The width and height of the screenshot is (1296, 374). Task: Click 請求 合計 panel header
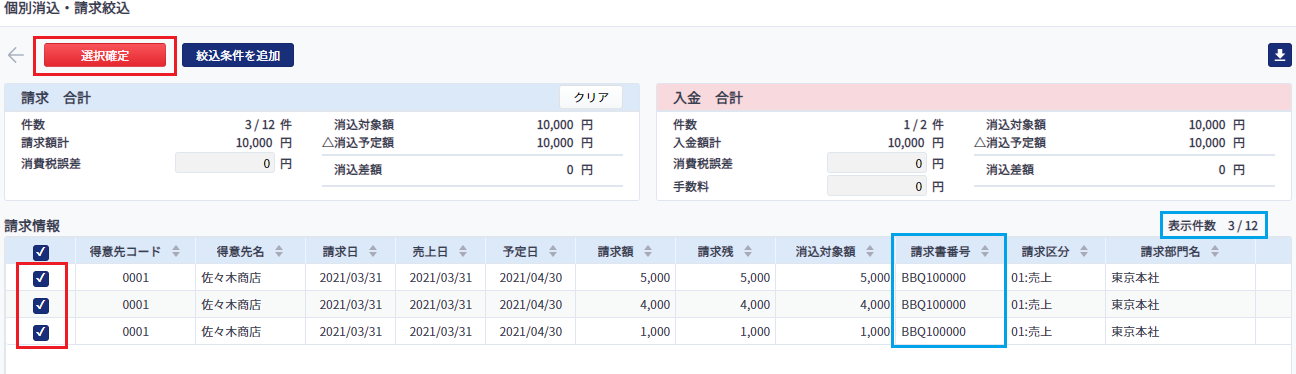(x=322, y=98)
